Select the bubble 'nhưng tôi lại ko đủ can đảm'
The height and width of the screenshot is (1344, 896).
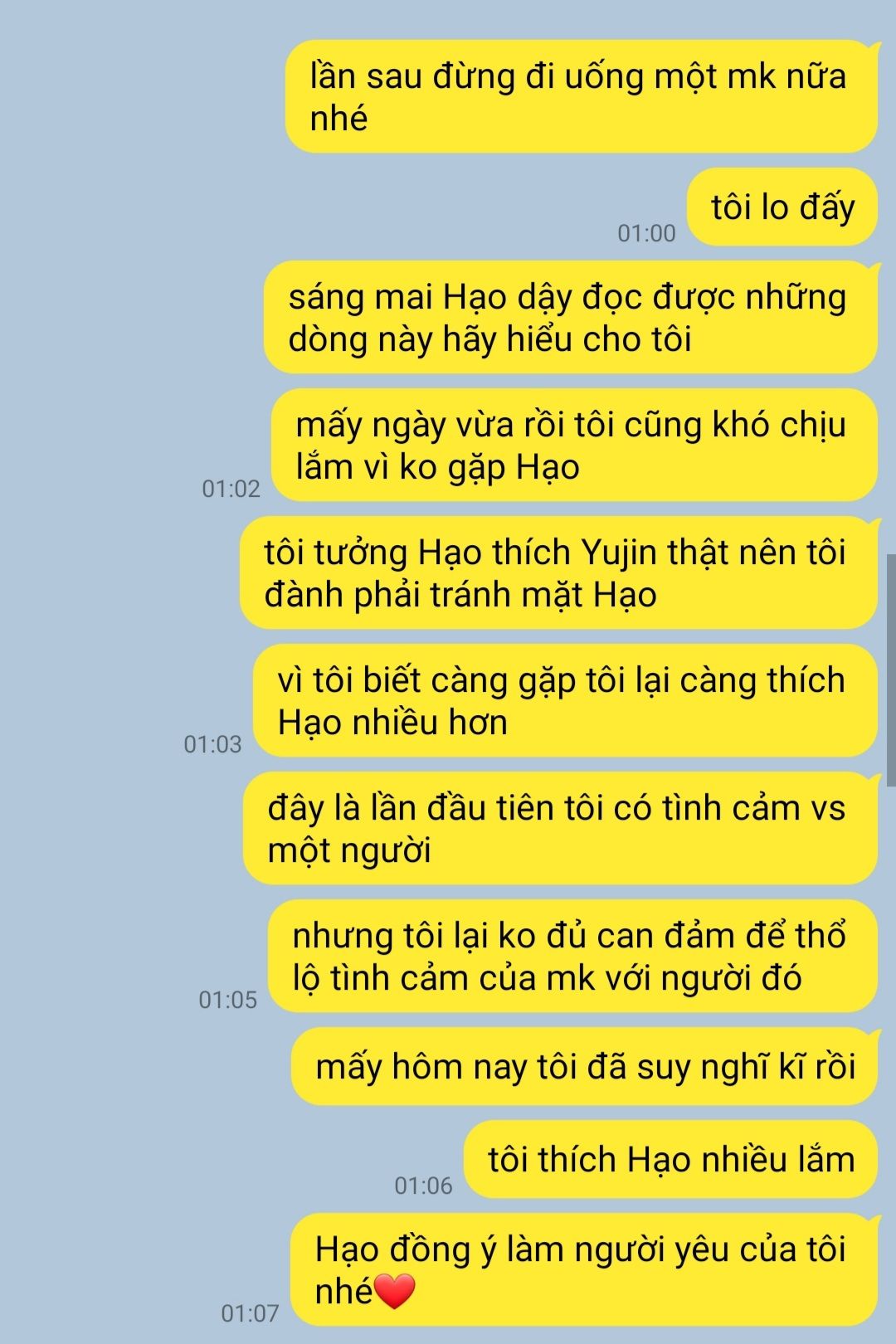coord(572,956)
